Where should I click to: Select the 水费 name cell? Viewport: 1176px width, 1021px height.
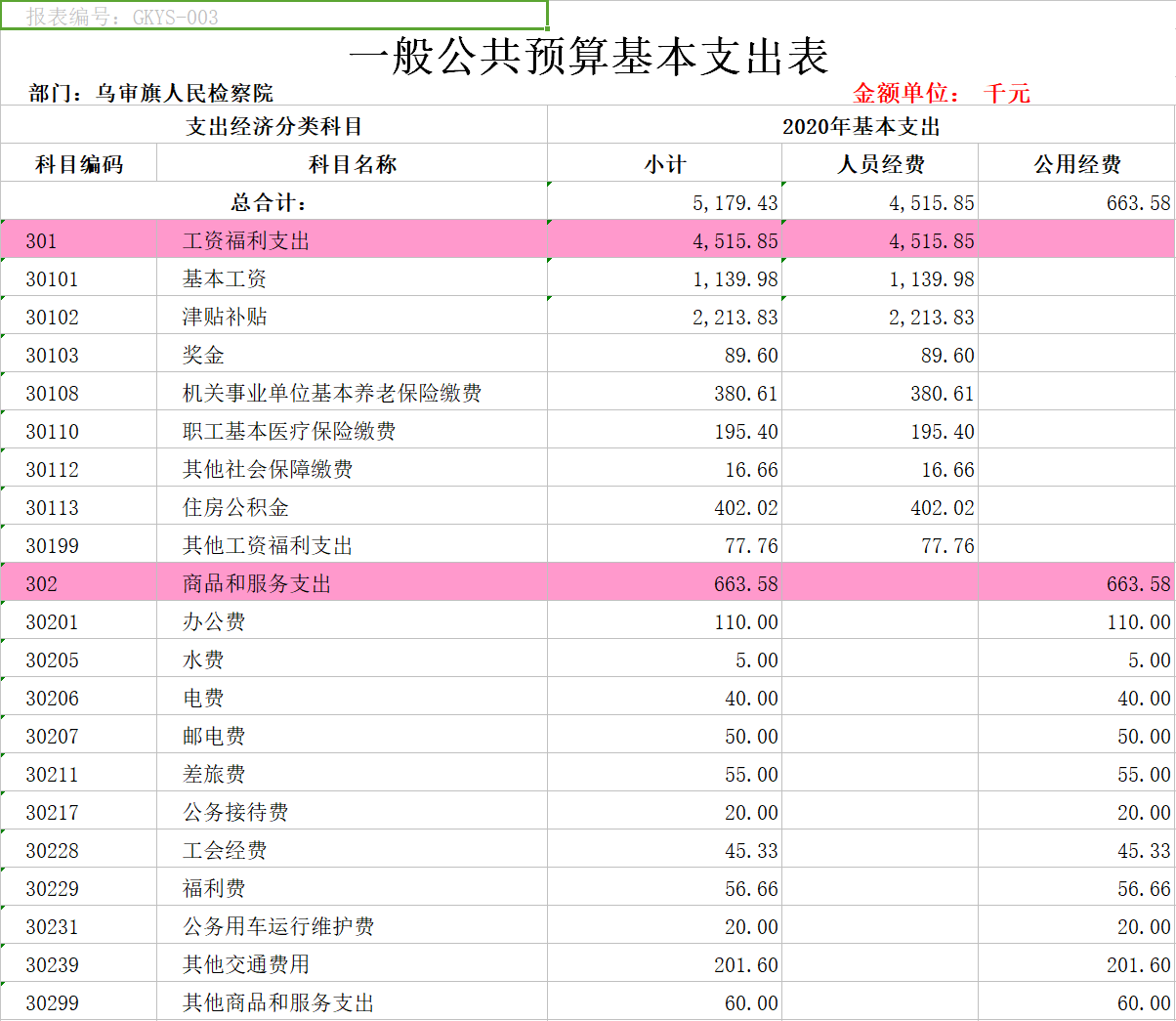pyautogui.click(x=353, y=659)
